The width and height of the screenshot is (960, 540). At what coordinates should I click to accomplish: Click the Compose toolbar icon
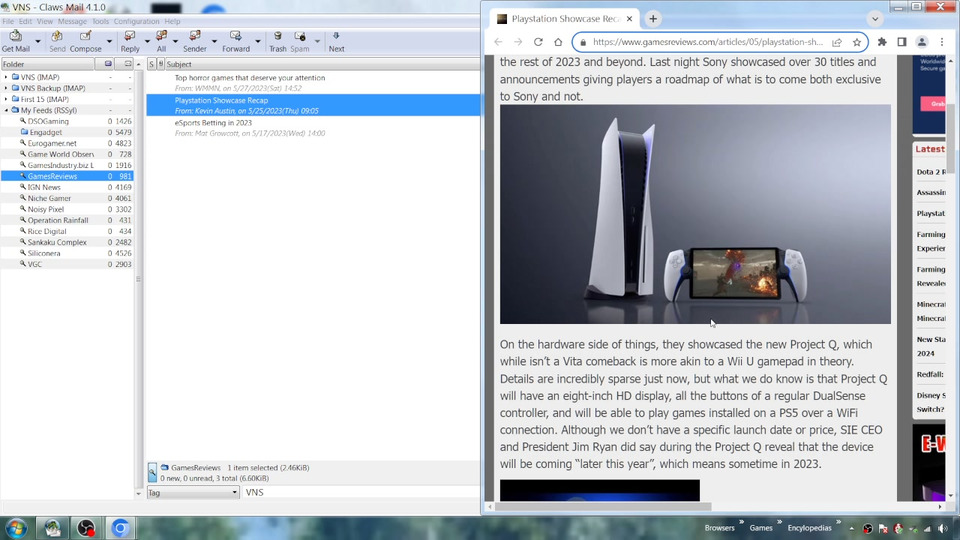(x=86, y=41)
